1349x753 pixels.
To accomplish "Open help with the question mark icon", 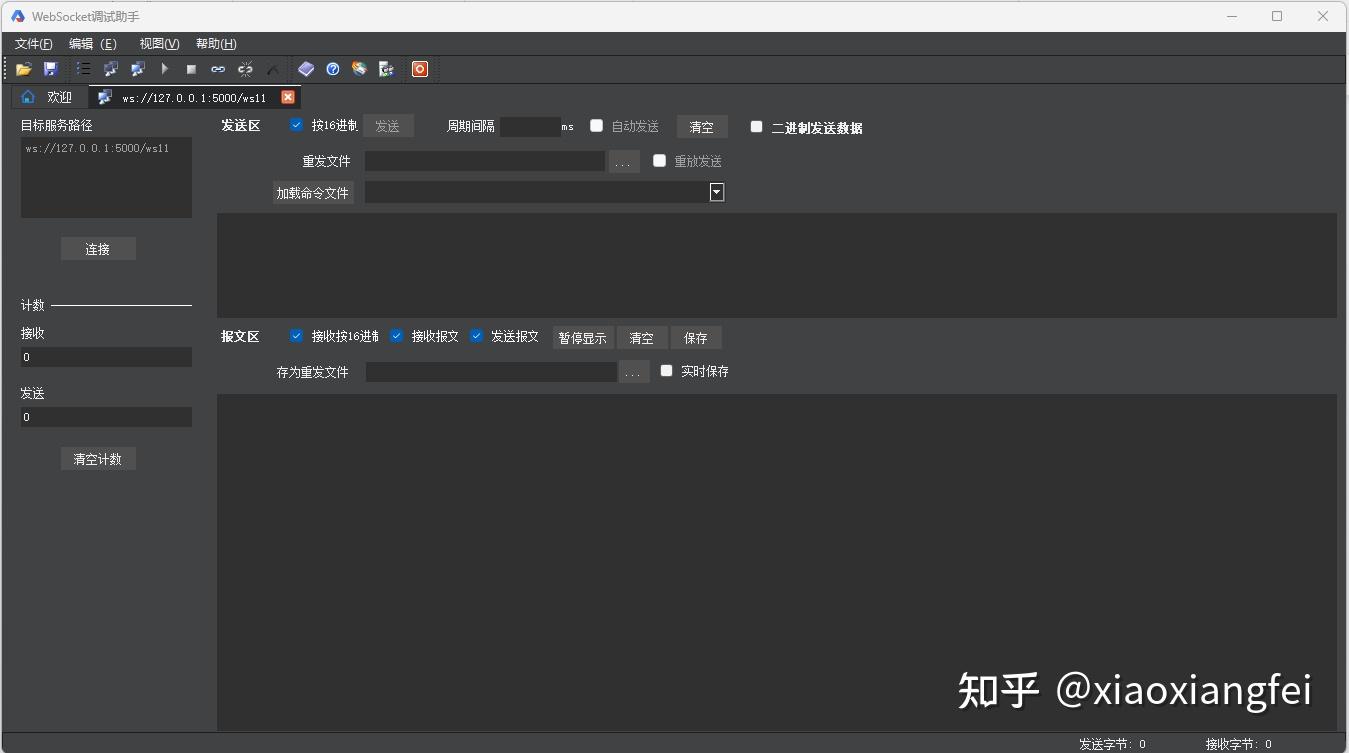I will coord(333,69).
